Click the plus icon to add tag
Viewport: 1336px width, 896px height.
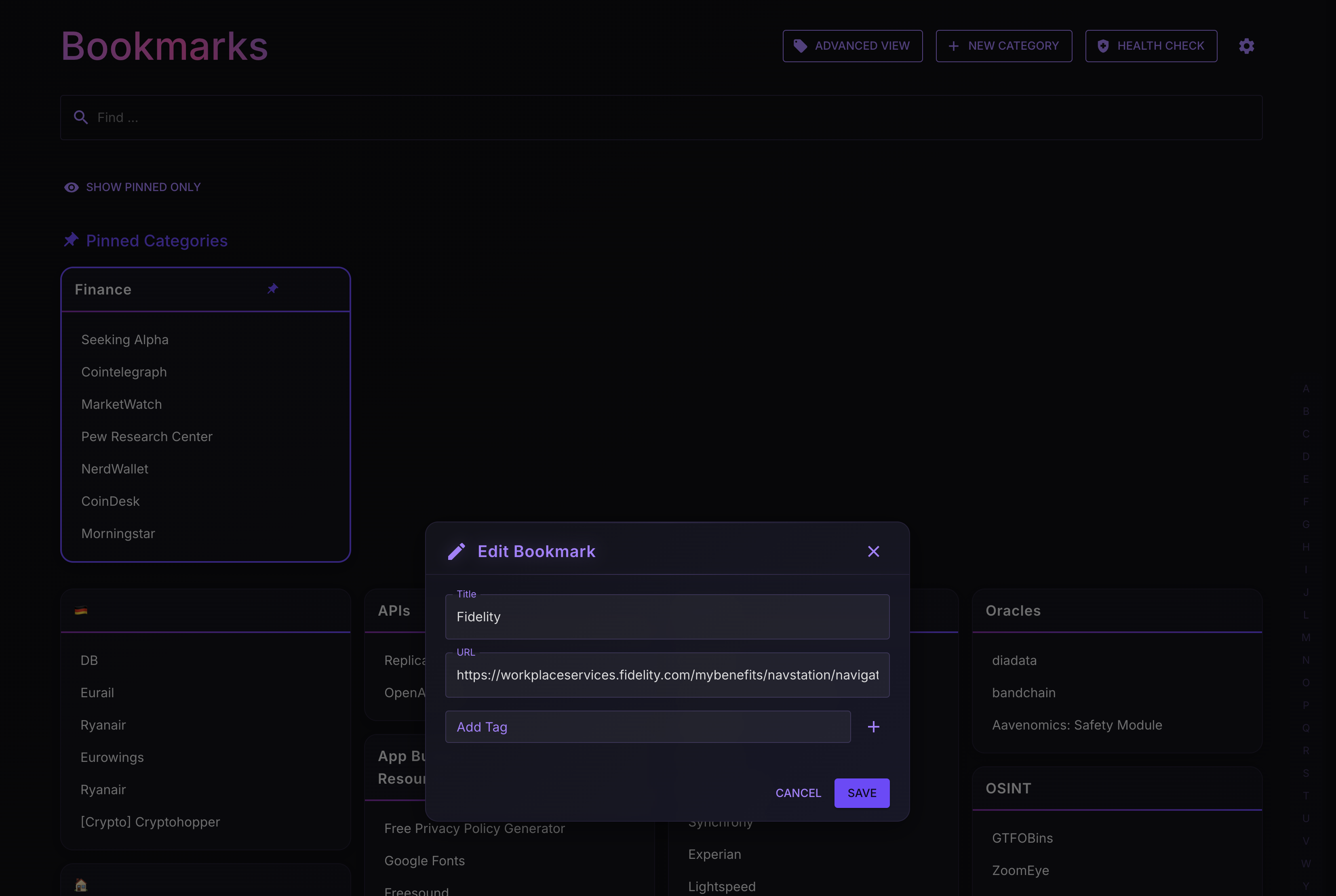[873, 727]
